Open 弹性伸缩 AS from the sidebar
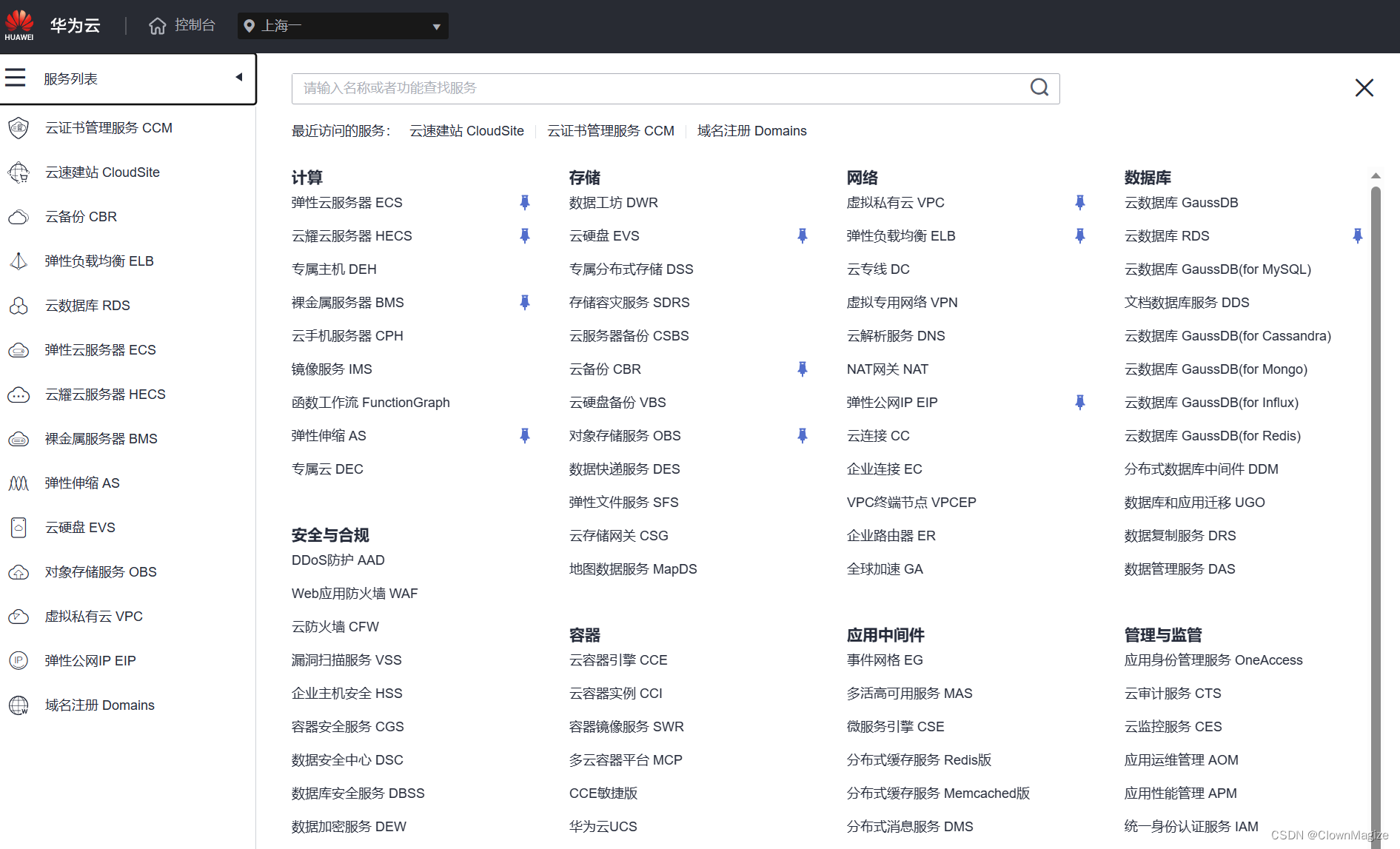Image resolution: width=1400 pixels, height=849 pixels. coord(82,483)
